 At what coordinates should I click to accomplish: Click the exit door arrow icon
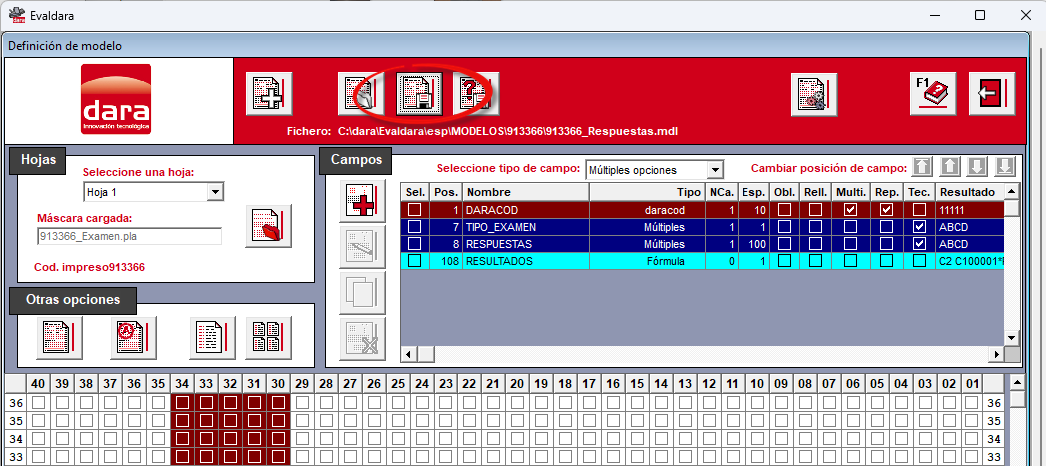[x=992, y=93]
